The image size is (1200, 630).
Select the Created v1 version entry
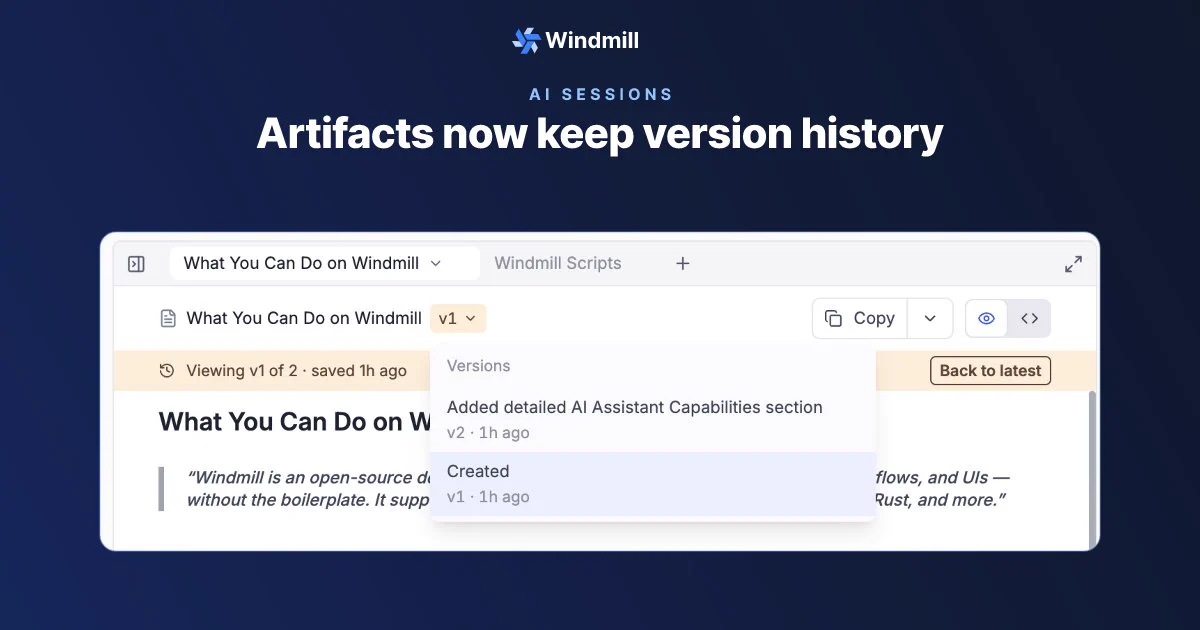coord(653,484)
